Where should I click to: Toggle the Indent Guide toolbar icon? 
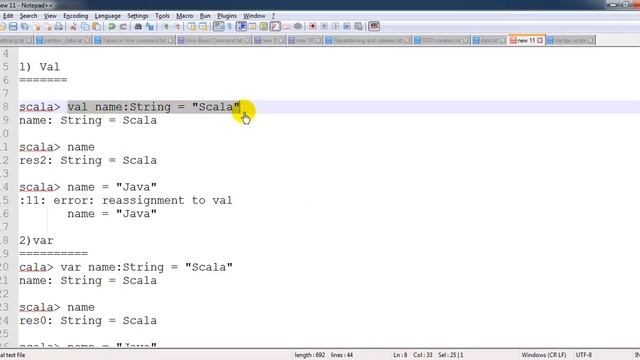point(241,27)
